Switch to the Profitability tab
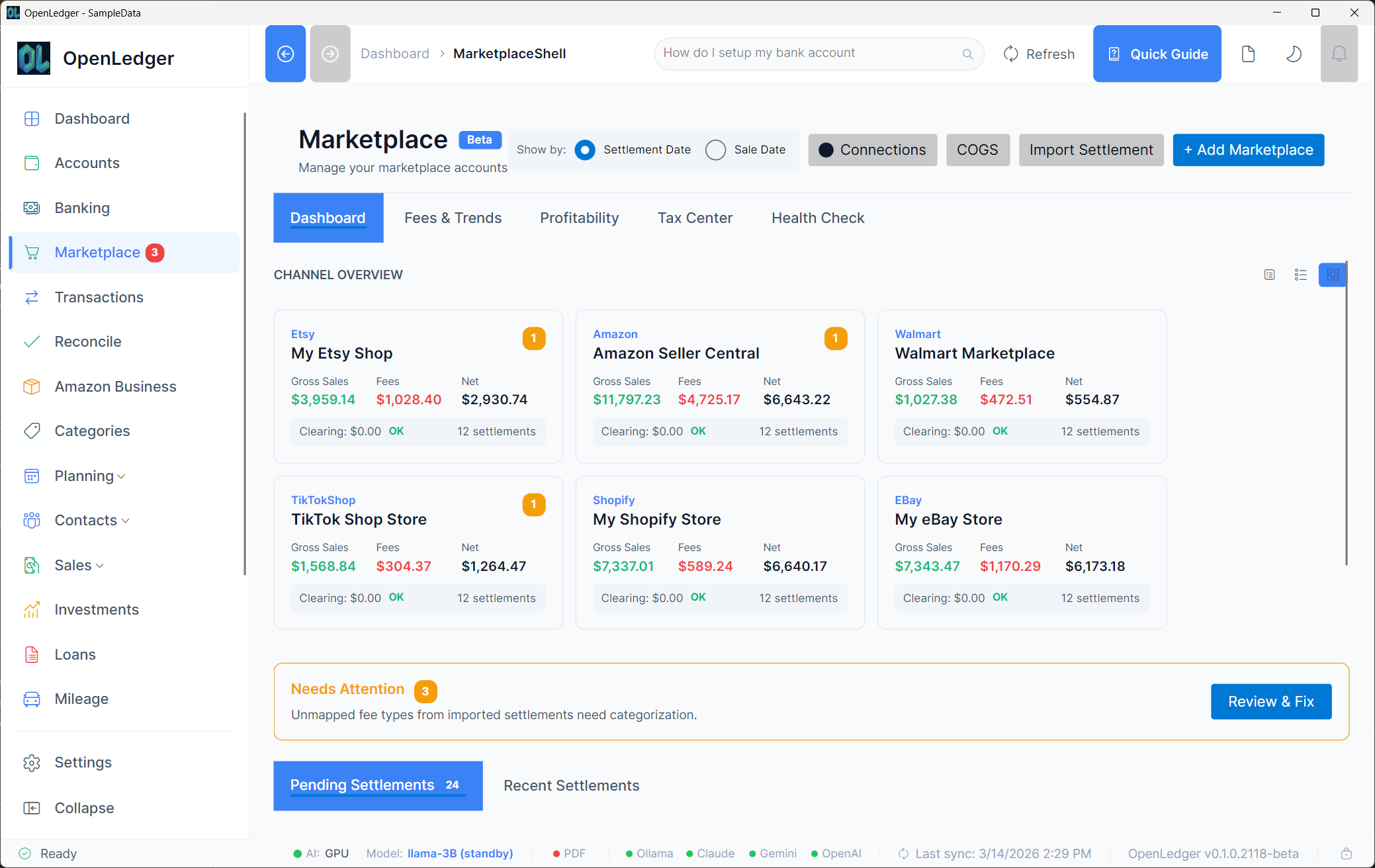The width and height of the screenshot is (1375, 868). pos(578,218)
